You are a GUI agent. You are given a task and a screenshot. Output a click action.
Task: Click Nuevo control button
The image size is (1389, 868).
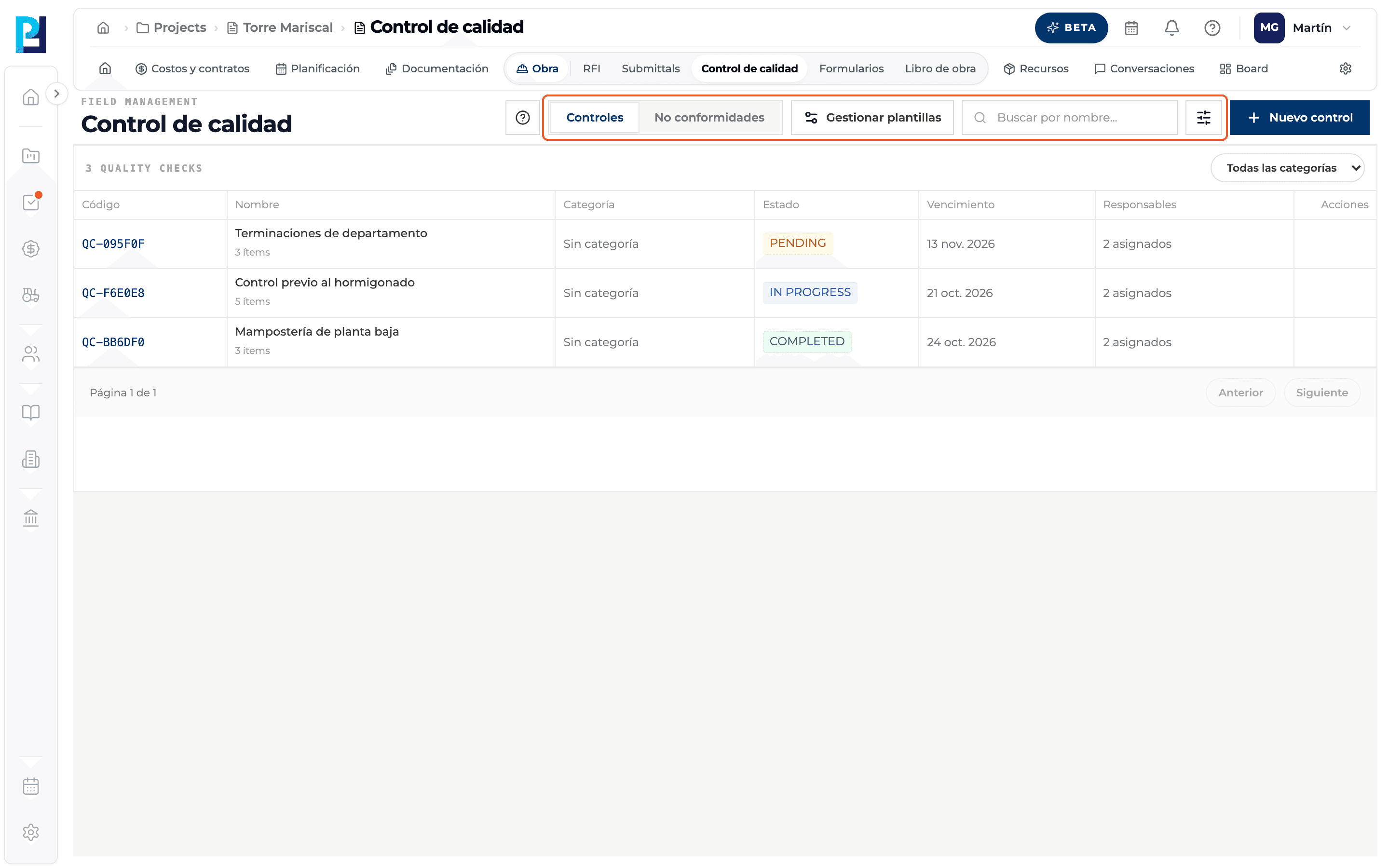tap(1299, 118)
